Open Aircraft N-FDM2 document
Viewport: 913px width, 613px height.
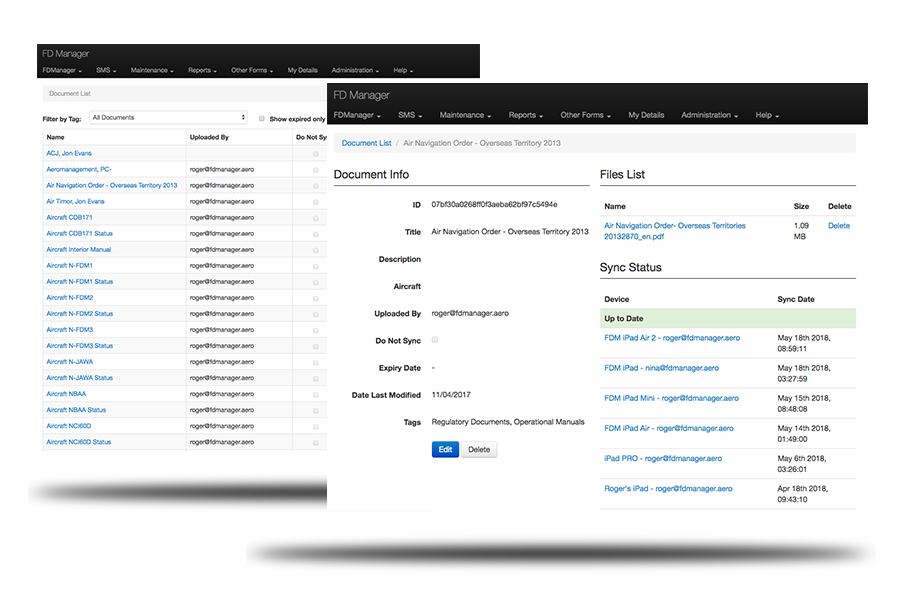click(x=70, y=297)
